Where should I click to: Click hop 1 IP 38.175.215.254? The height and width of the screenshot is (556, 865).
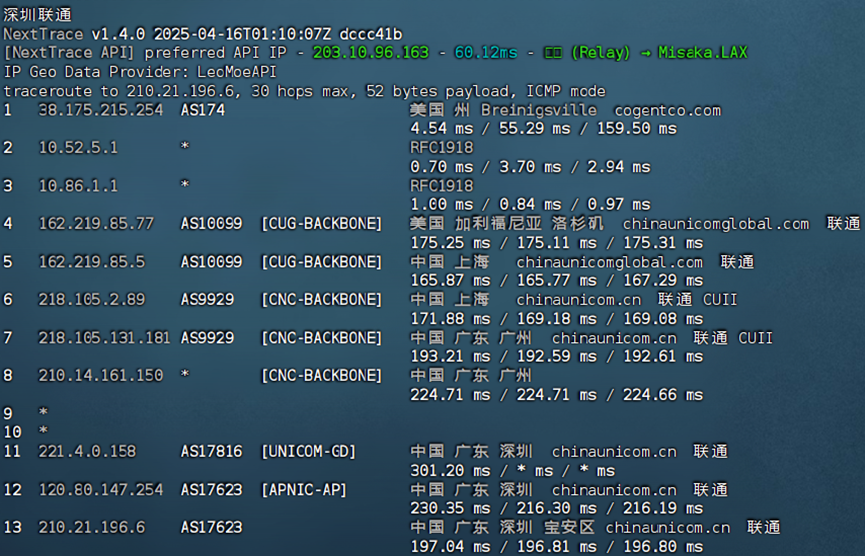100,110
